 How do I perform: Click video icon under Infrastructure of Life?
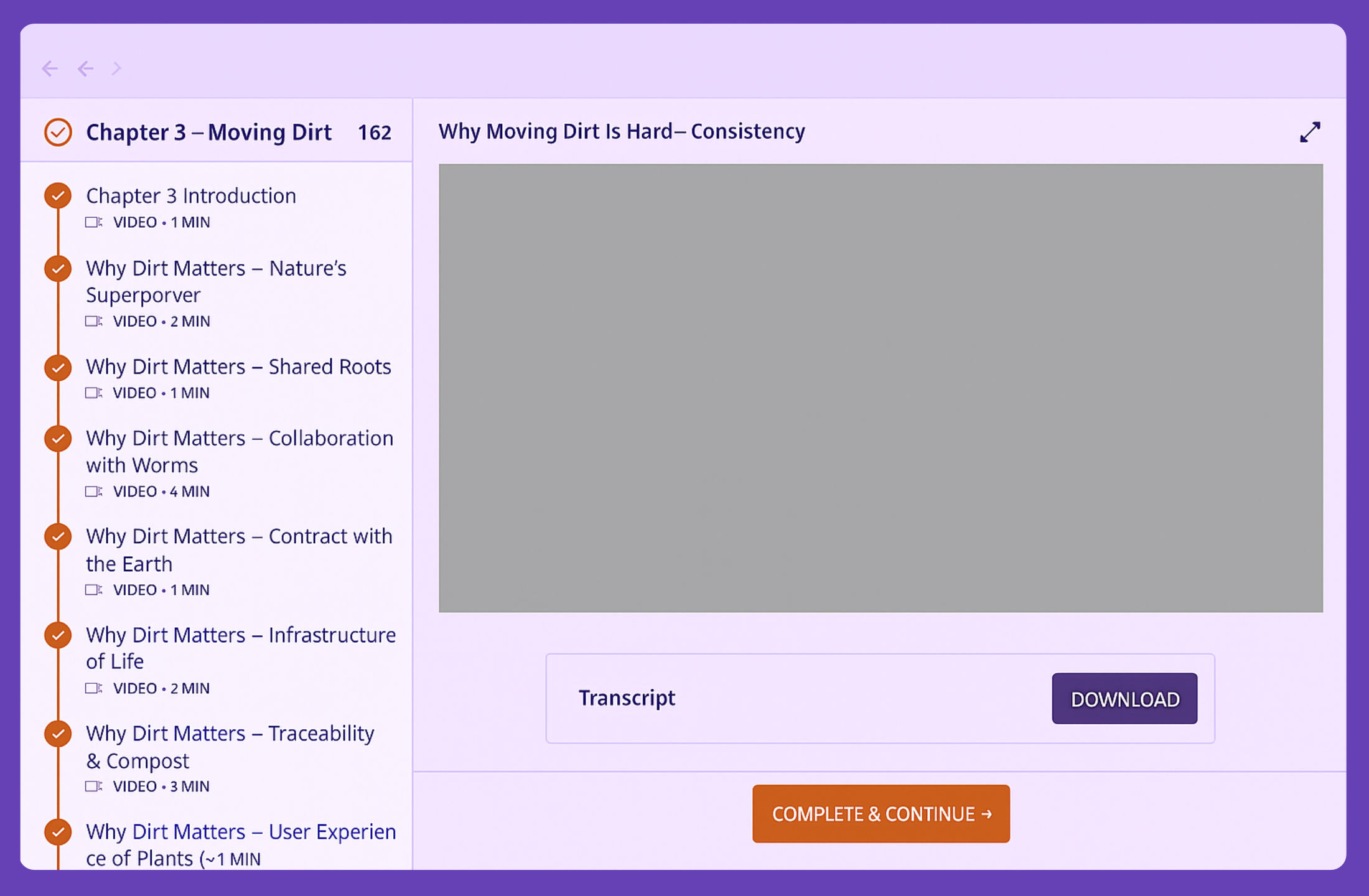coord(93,688)
